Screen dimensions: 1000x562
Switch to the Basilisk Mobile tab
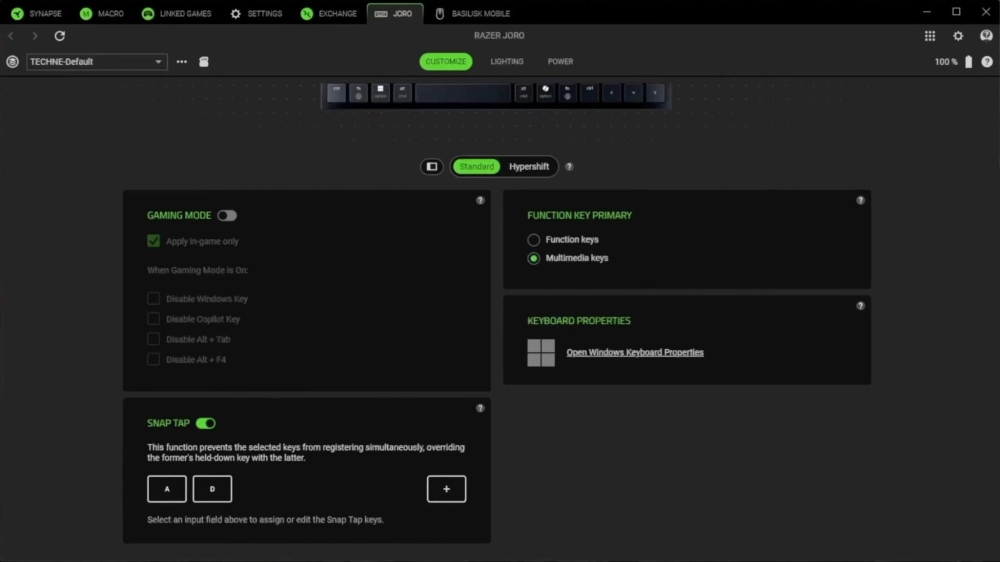coord(473,13)
